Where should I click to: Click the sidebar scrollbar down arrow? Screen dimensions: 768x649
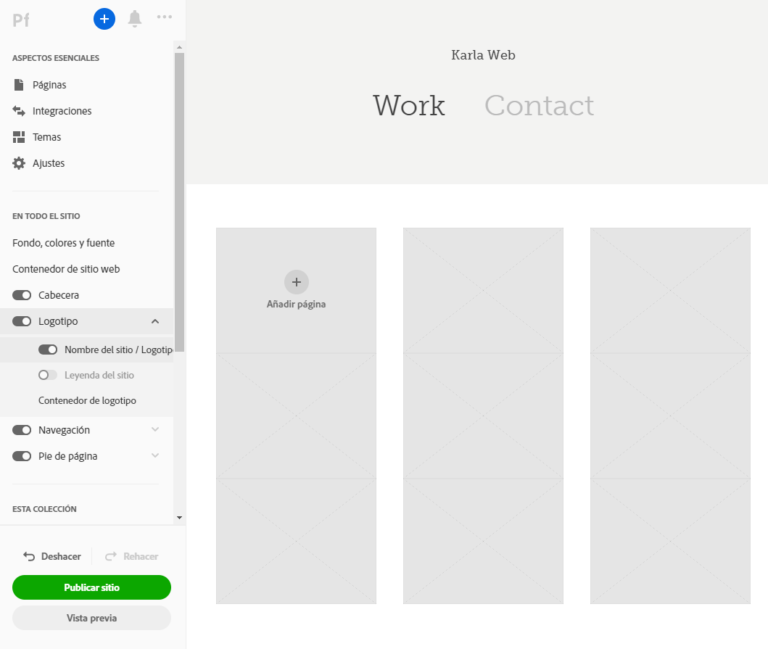(179, 518)
